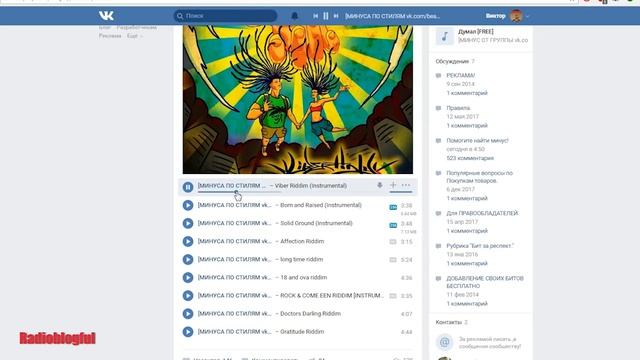Screen dimensions: 640x360
Task: Open the VK logo home page
Action: coord(106,16)
